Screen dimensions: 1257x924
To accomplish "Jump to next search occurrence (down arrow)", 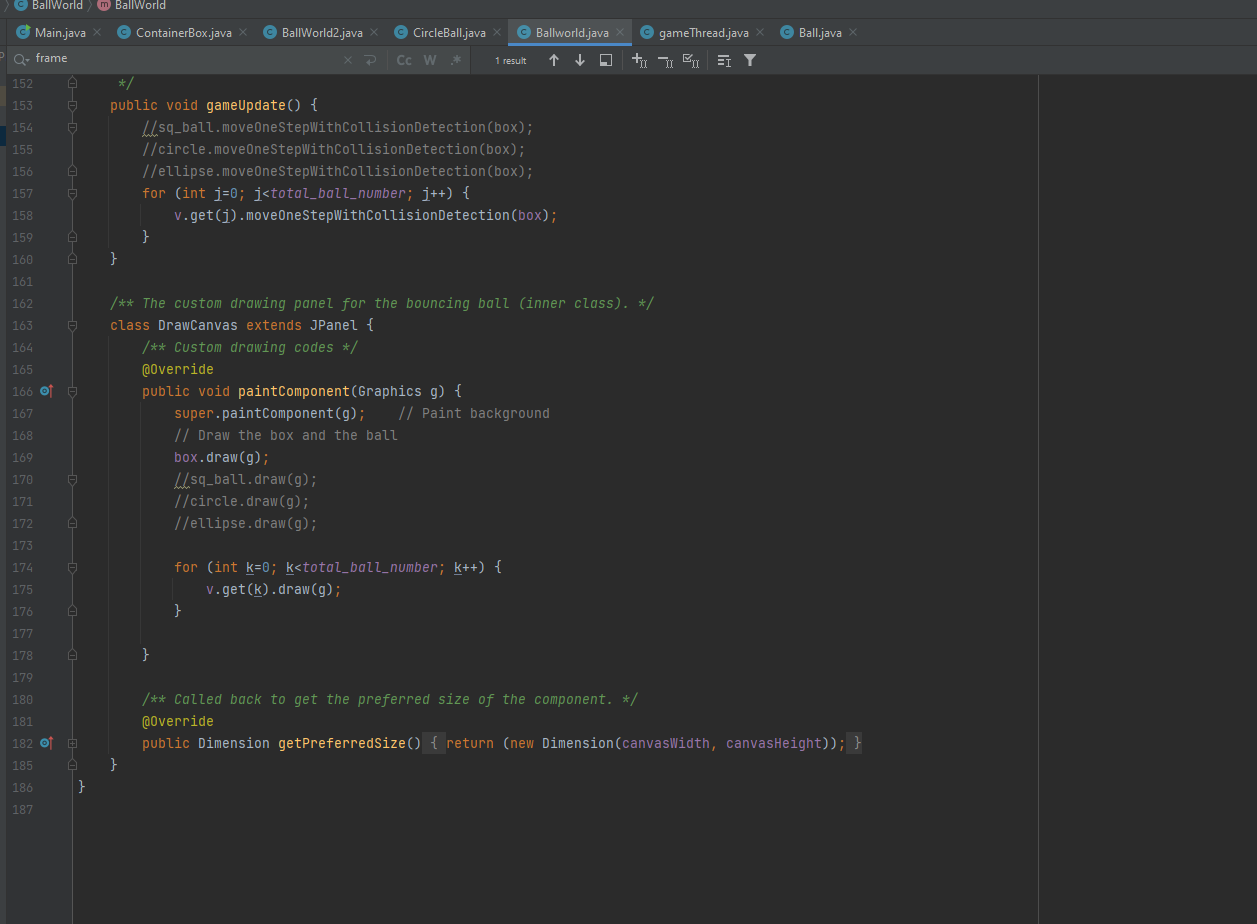I will pos(579,60).
